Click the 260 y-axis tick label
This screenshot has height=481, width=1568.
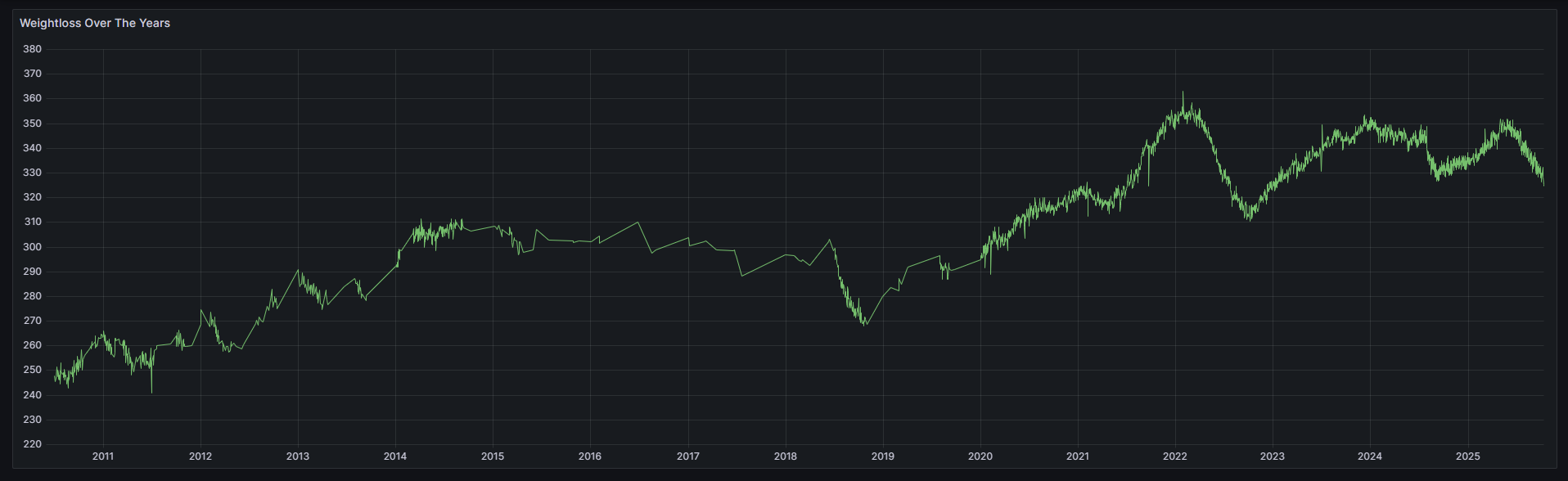(32, 345)
